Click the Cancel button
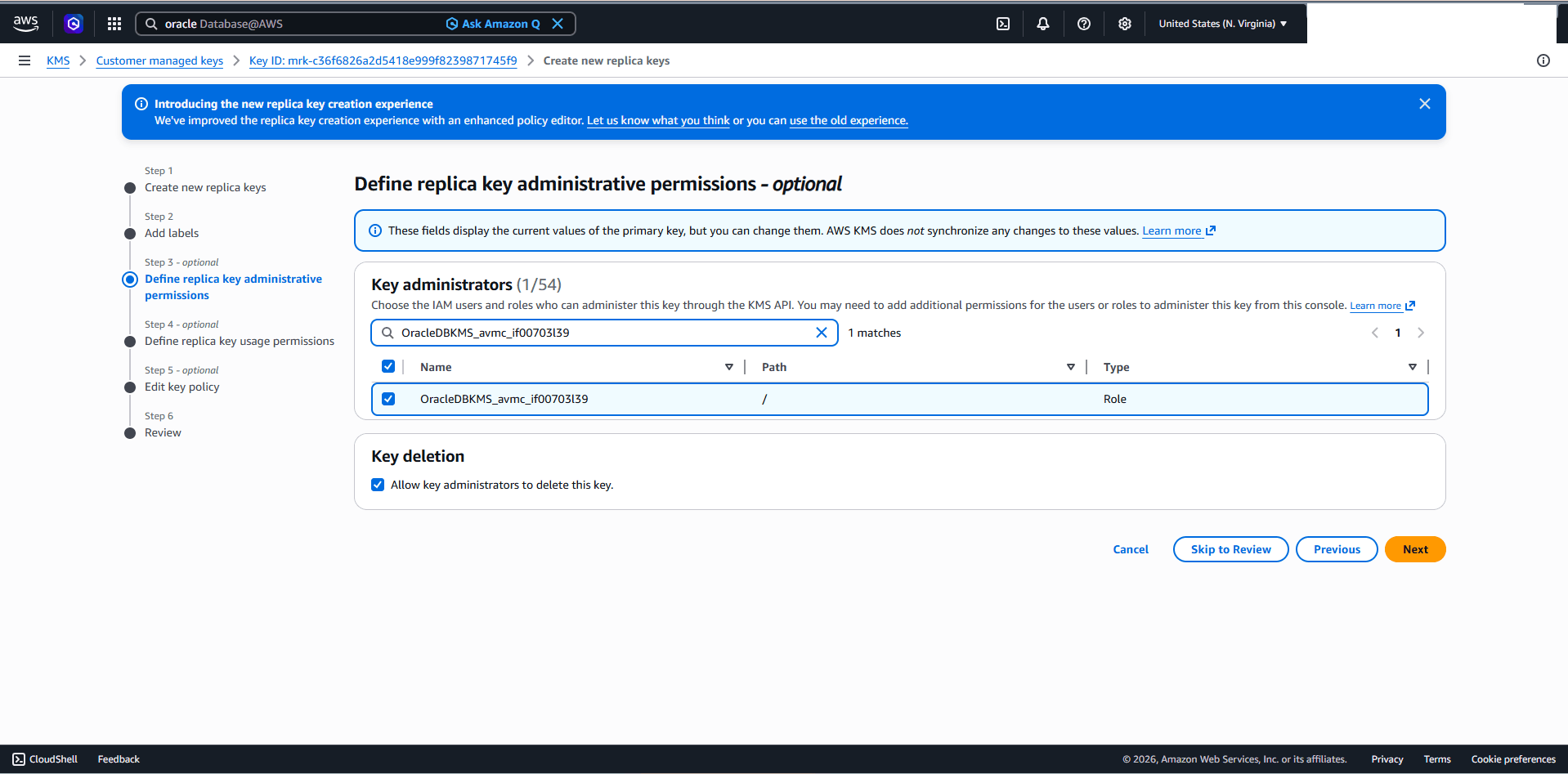Image resolution: width=1568 pixels, height=774 pixels. click(1131, 549)
